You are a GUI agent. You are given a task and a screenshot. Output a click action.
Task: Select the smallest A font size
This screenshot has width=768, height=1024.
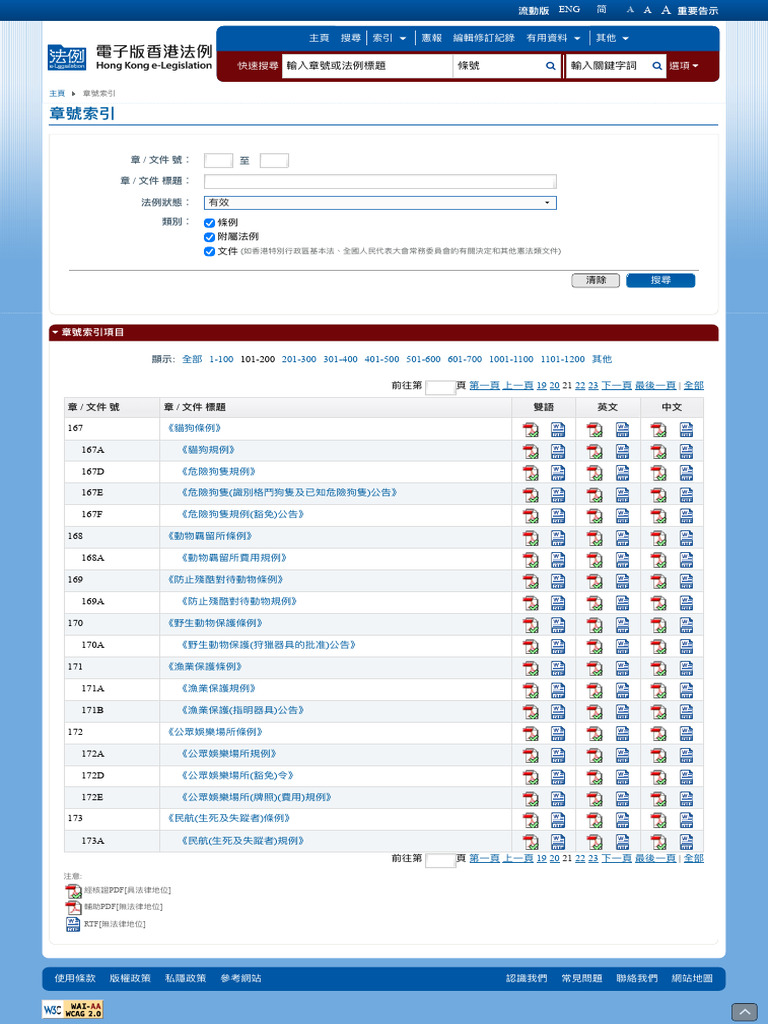click(630, 10)
